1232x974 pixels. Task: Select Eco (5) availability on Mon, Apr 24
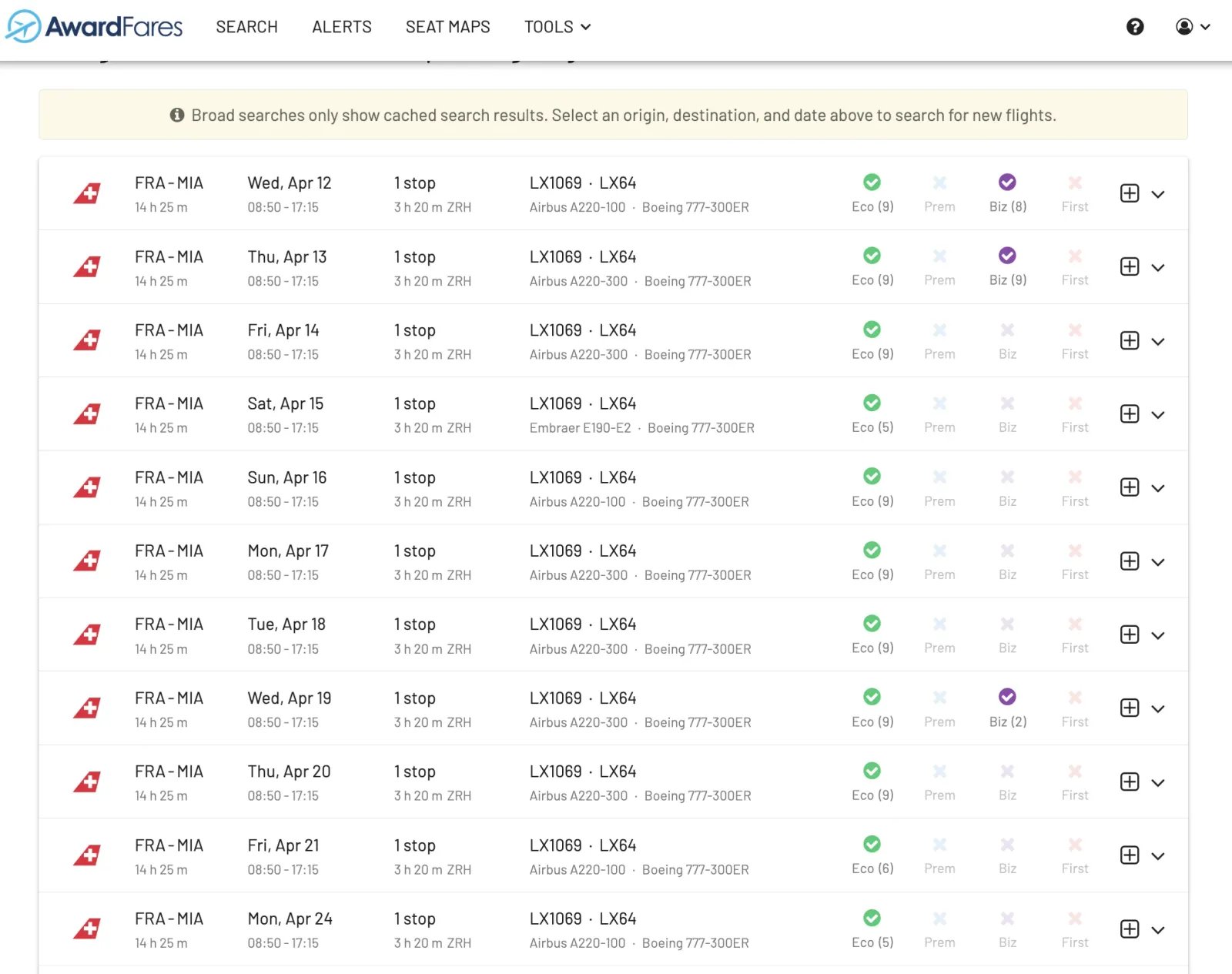872,929
